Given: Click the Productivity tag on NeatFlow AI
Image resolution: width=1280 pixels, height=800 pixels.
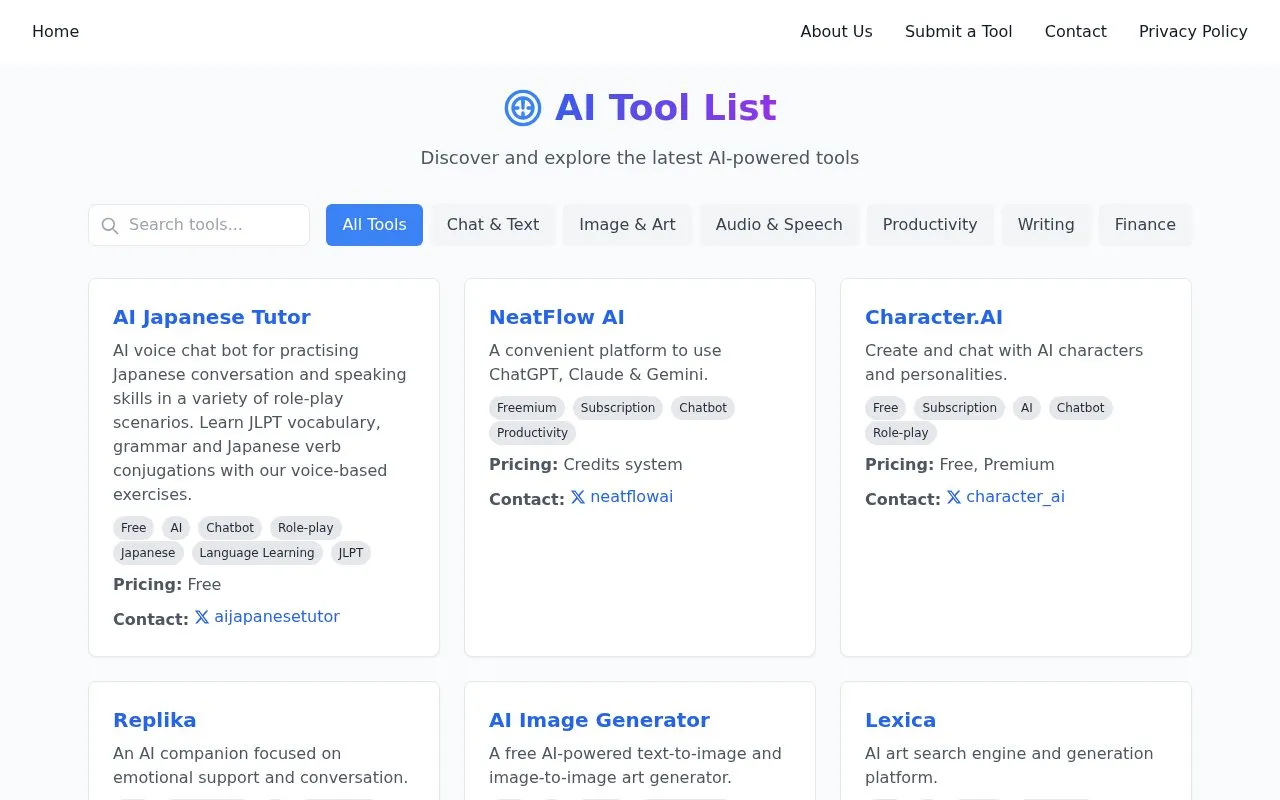Looking at the screenshot, I should (x=532, y=433).
